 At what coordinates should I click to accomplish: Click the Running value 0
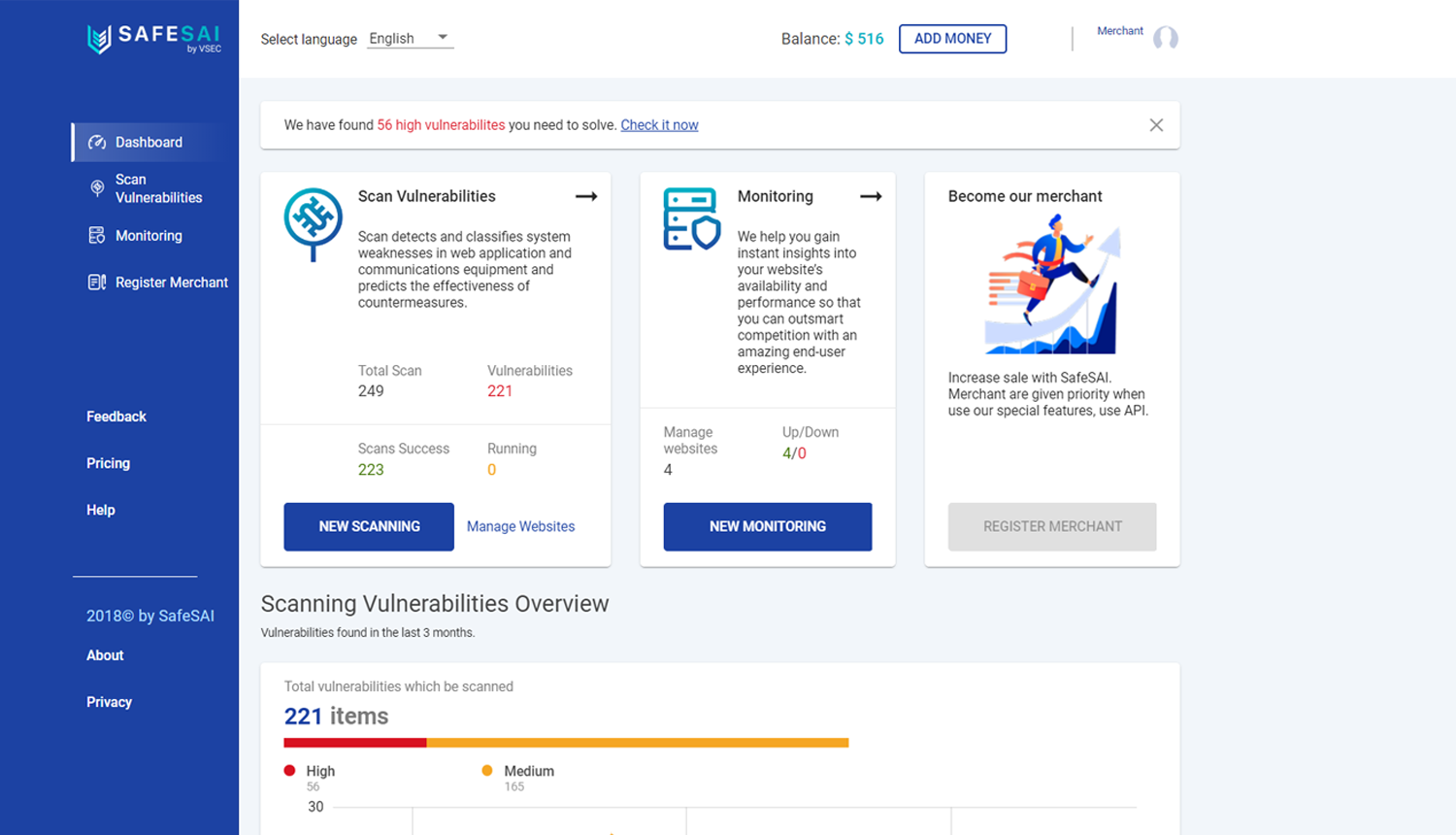click(x=491, y=470)
